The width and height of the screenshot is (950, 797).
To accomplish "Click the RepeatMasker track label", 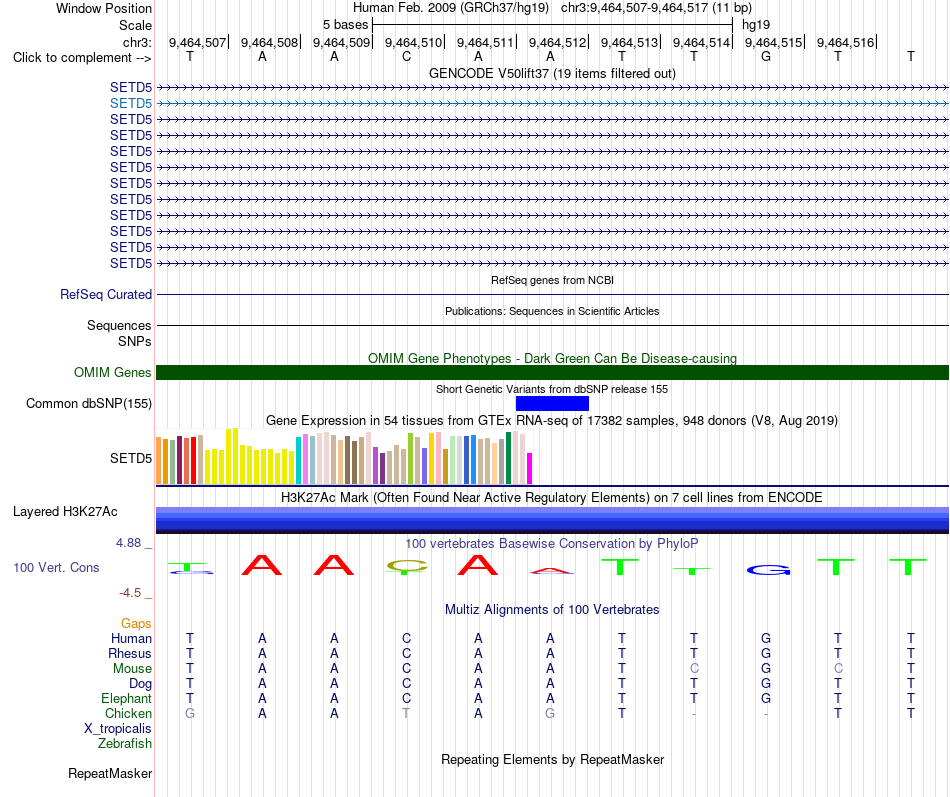I will (x=110, y=774).
